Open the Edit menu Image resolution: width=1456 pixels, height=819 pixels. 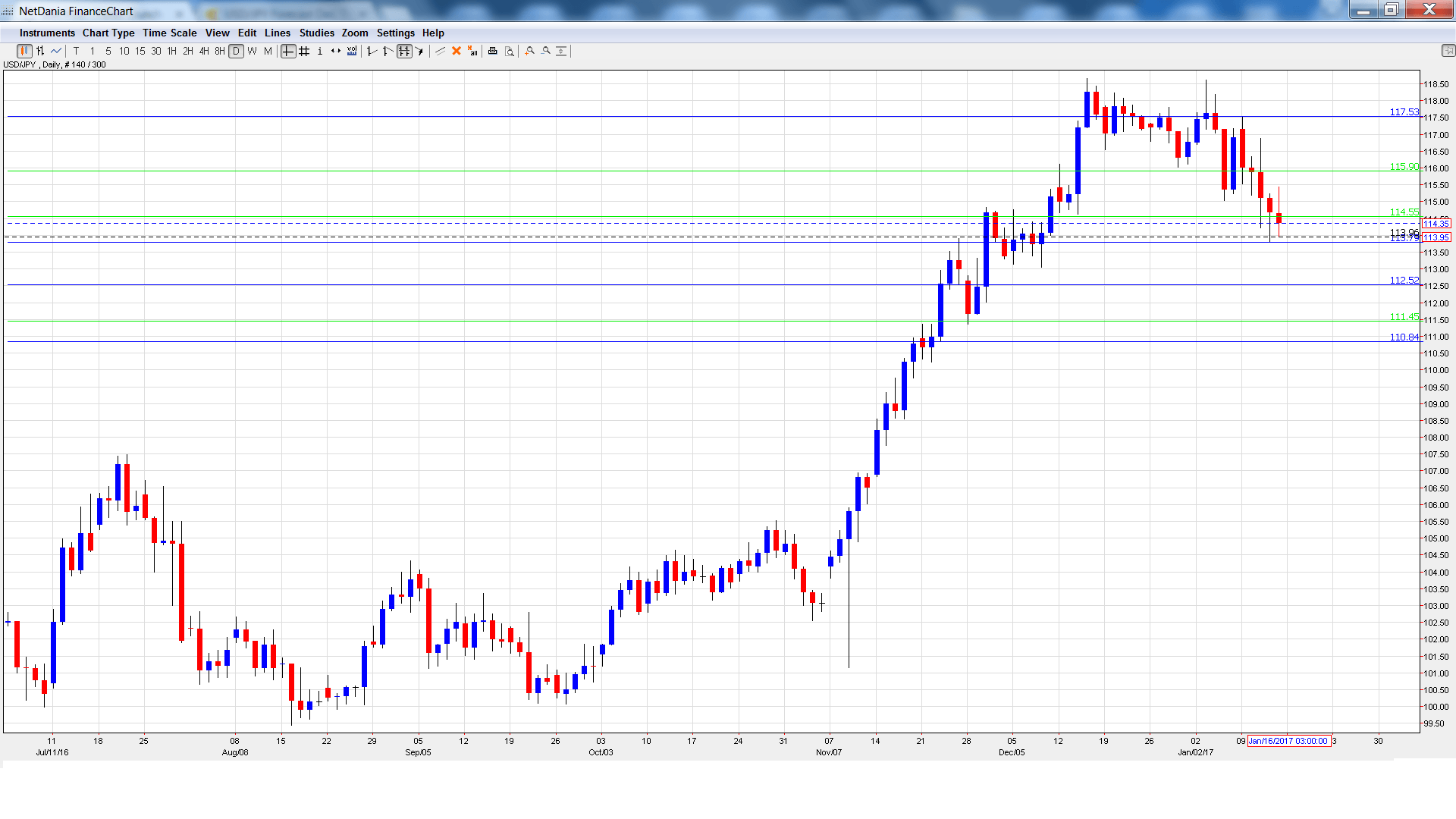pyautogui.click(x=247, y=33)
